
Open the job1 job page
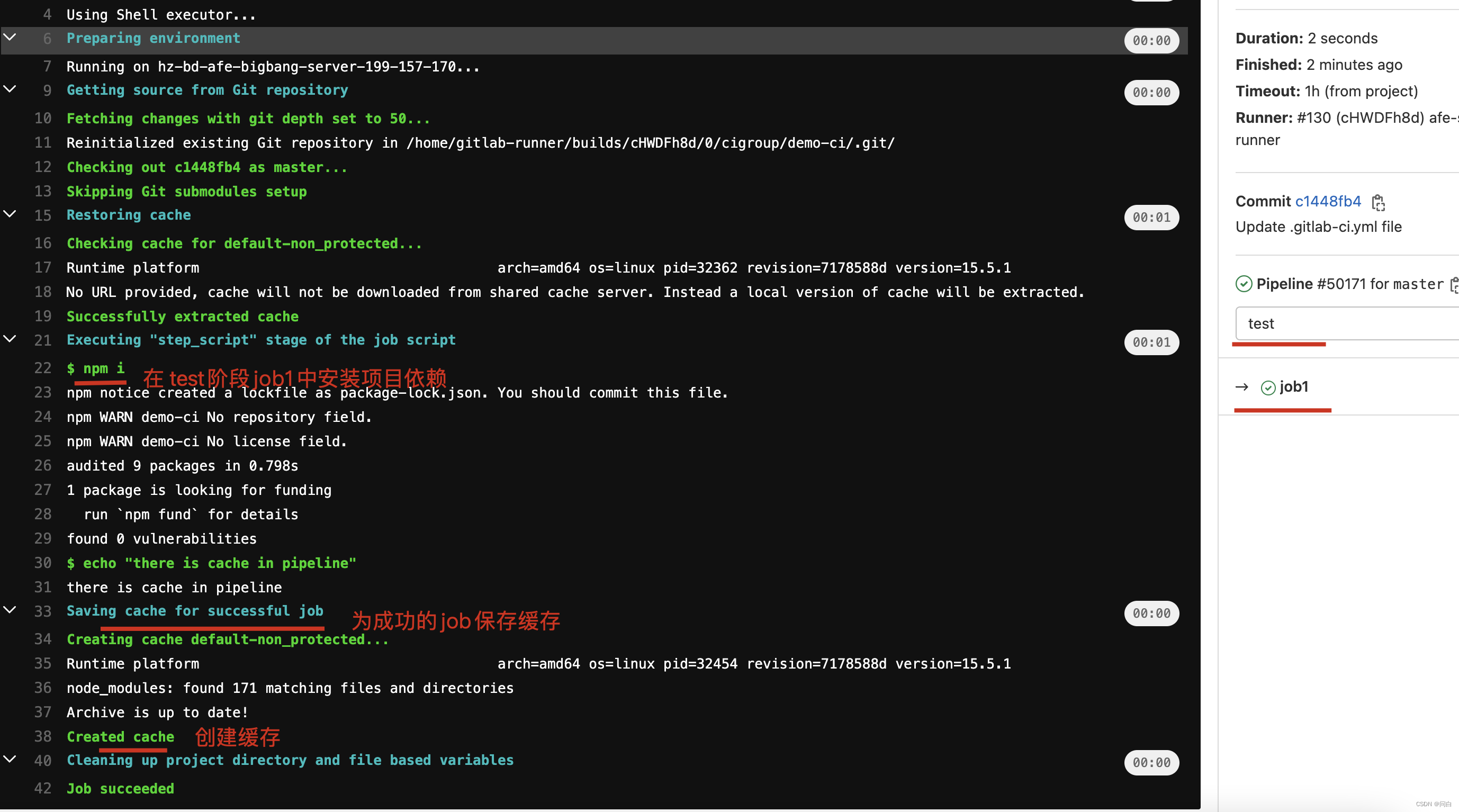[x=1293, y=387]
